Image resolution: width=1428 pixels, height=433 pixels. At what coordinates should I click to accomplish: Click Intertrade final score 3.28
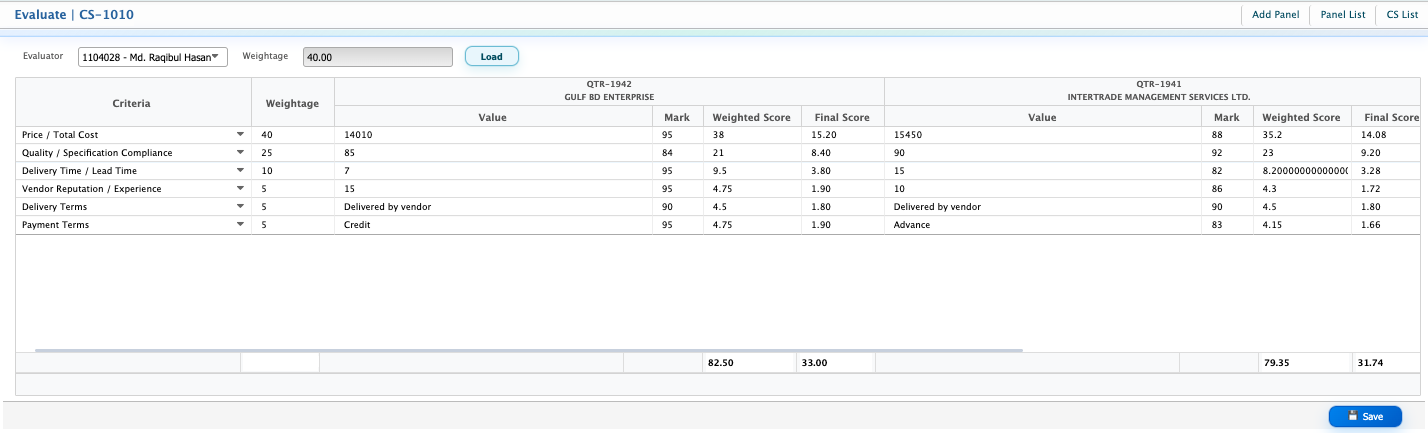1385,170
